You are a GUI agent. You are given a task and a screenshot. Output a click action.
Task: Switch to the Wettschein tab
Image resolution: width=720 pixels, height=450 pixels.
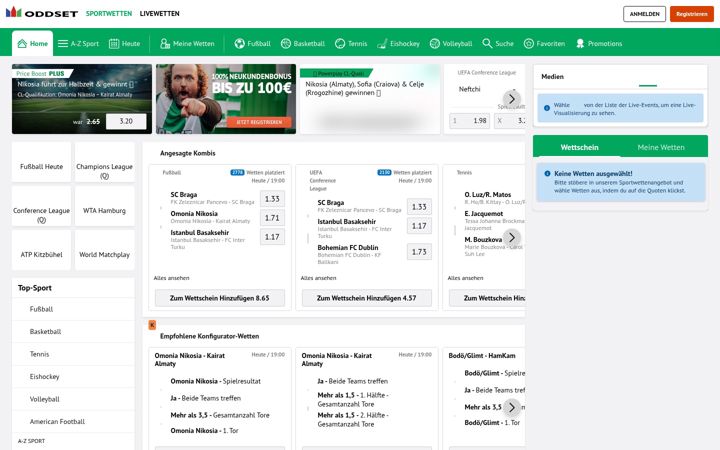(579, 147)
